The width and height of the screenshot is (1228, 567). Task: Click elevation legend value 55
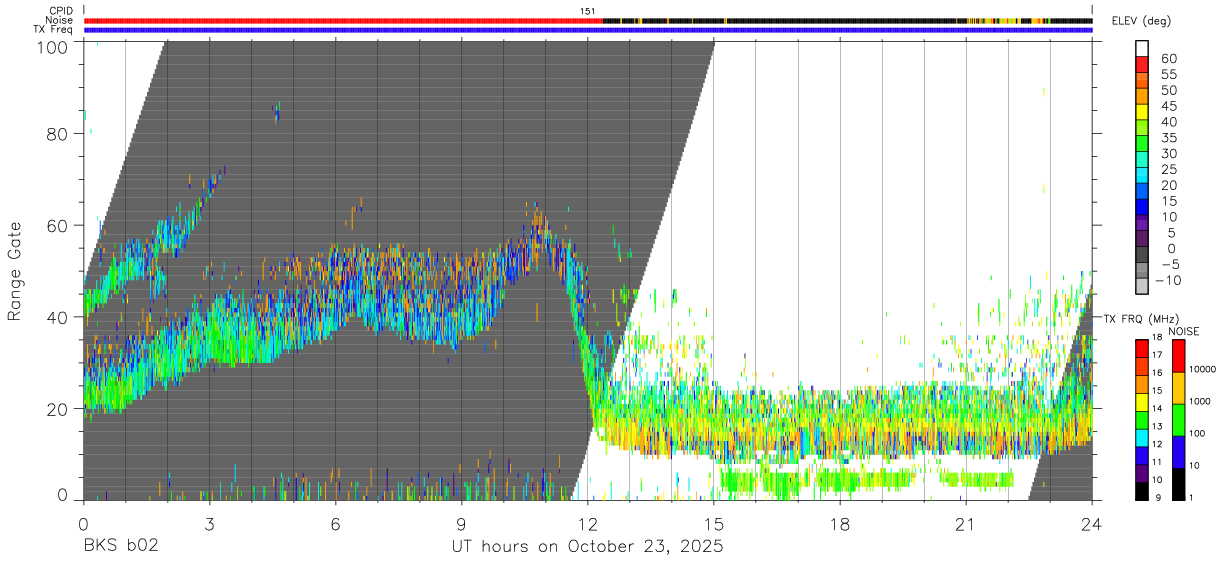click(1167, 75)
